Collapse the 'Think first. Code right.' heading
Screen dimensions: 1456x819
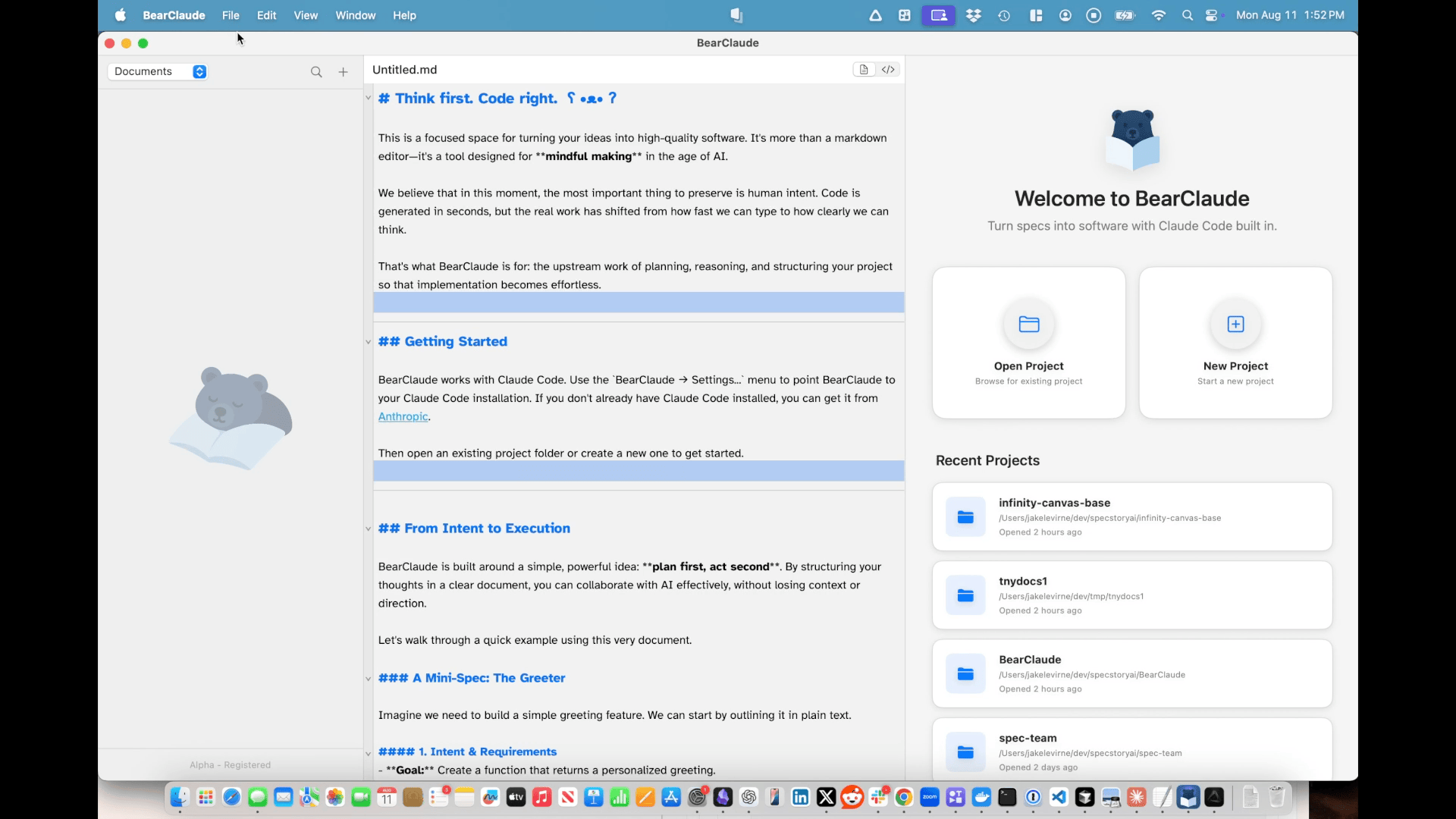click(369, 98)
